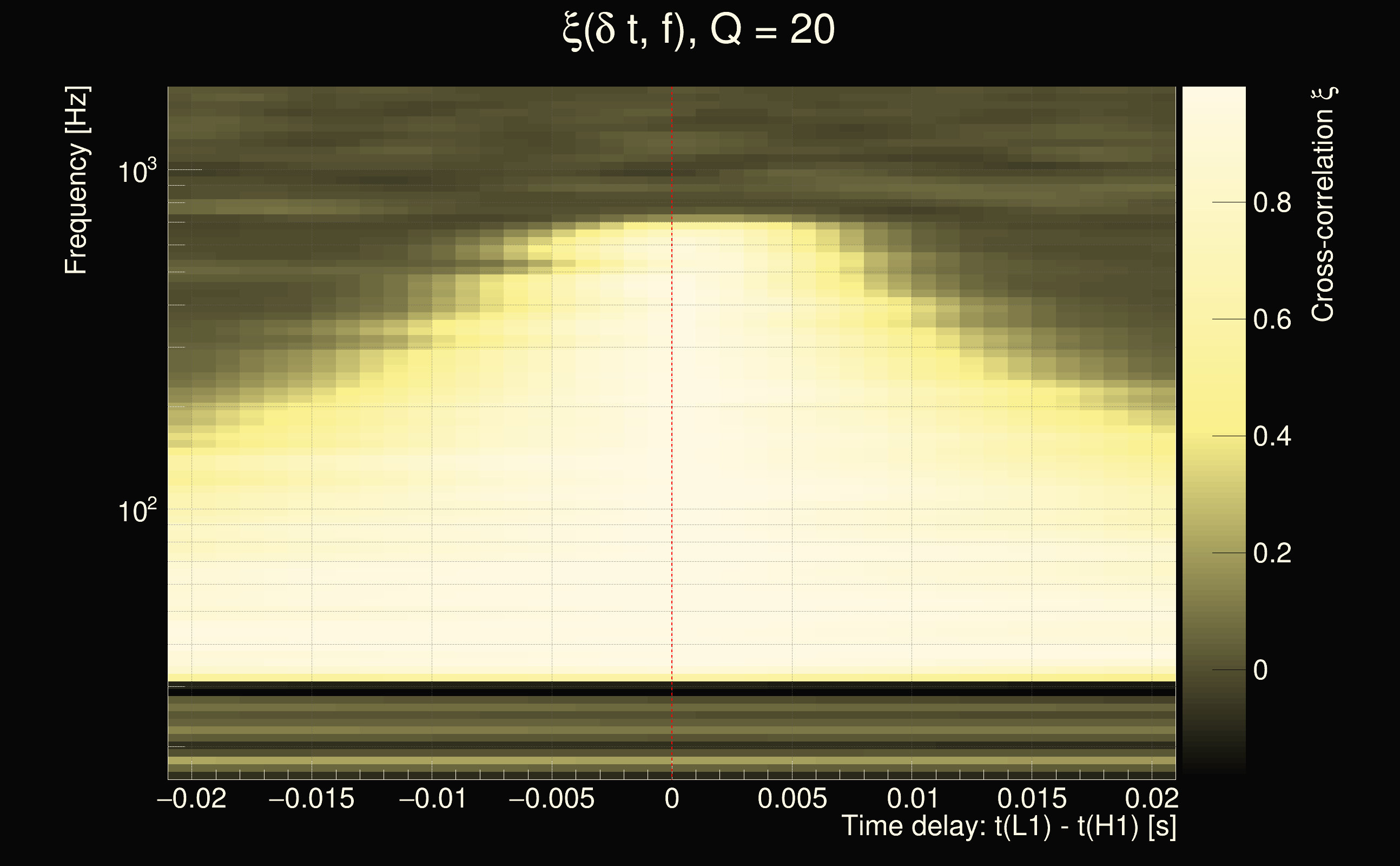Image resolution: width=1400 pixels, height=866 pixels.
Task: Click the 0.4 colorbar tick label
Action: [x=1272, y=436]
